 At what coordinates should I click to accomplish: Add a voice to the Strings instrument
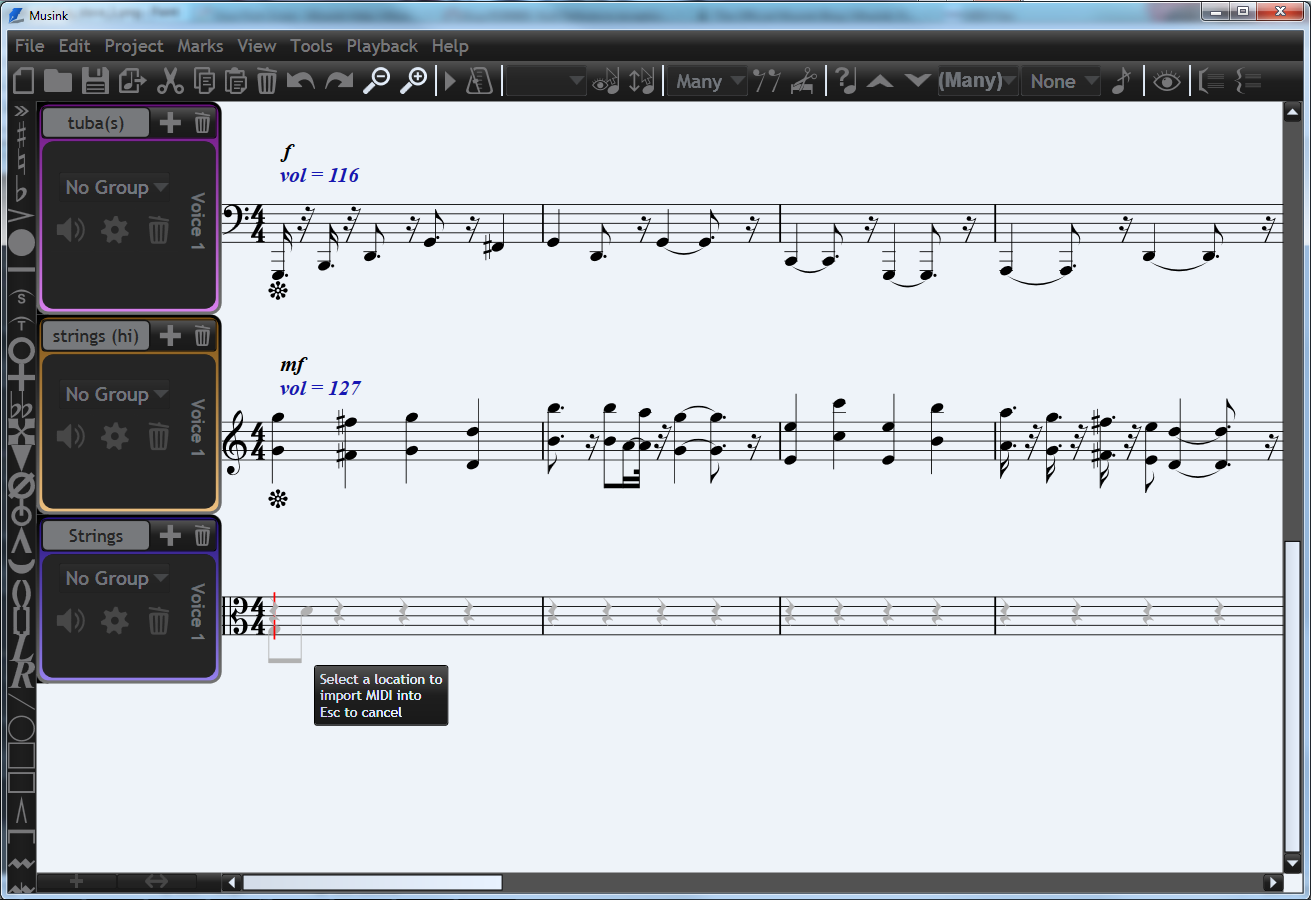(171, 536)
